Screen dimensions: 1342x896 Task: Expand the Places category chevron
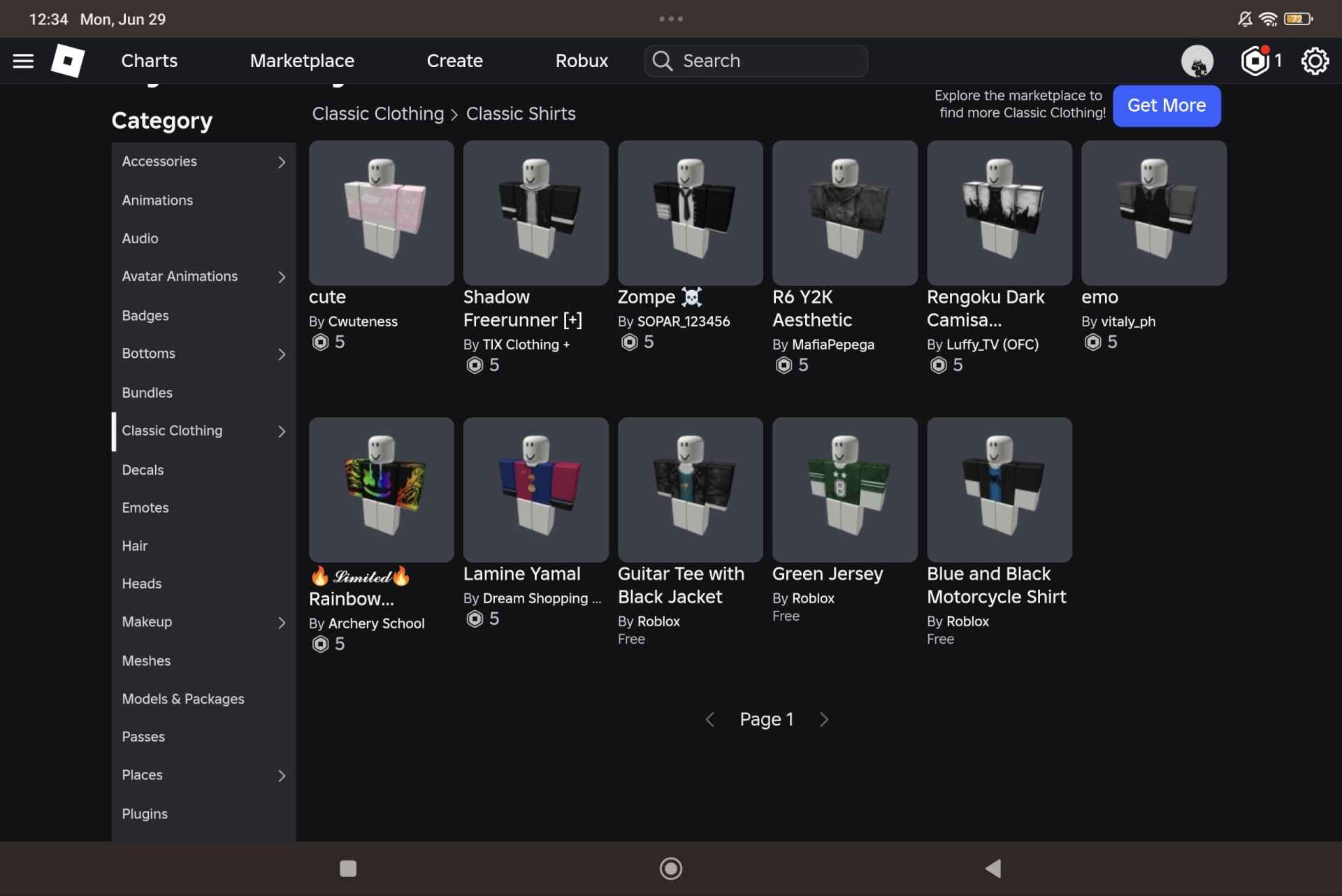(282, 776)
